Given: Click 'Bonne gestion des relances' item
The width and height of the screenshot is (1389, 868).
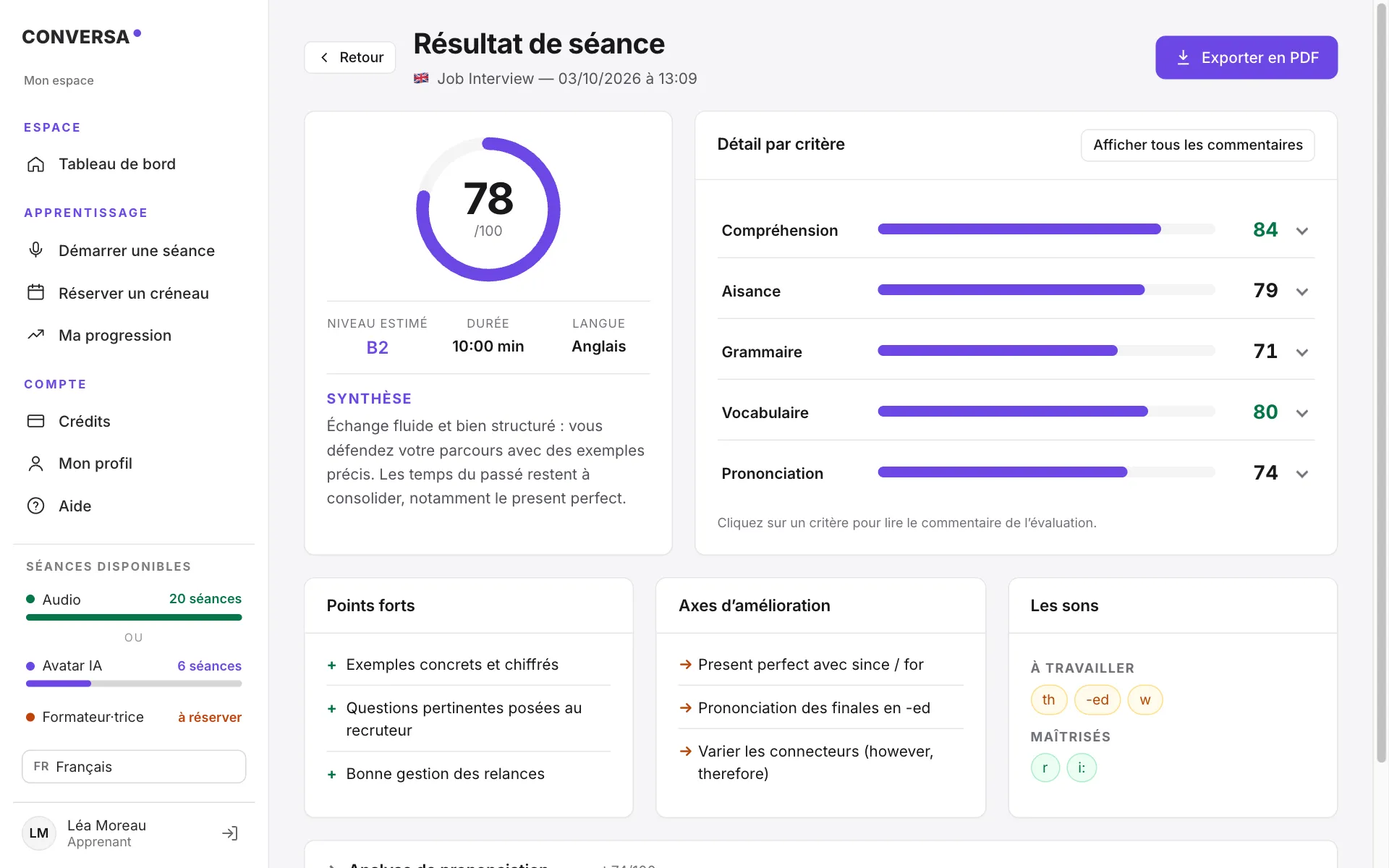Looking at the screenshot, I should (x=445, y=774).
